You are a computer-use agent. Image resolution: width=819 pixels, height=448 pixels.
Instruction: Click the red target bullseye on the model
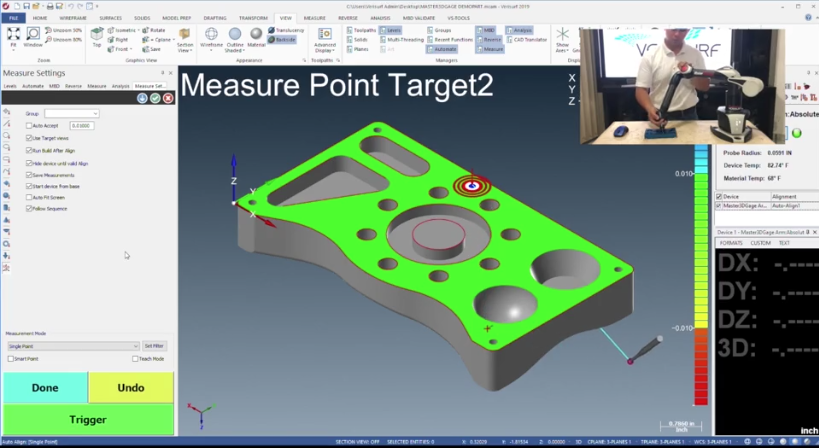[x=472, y=185]
